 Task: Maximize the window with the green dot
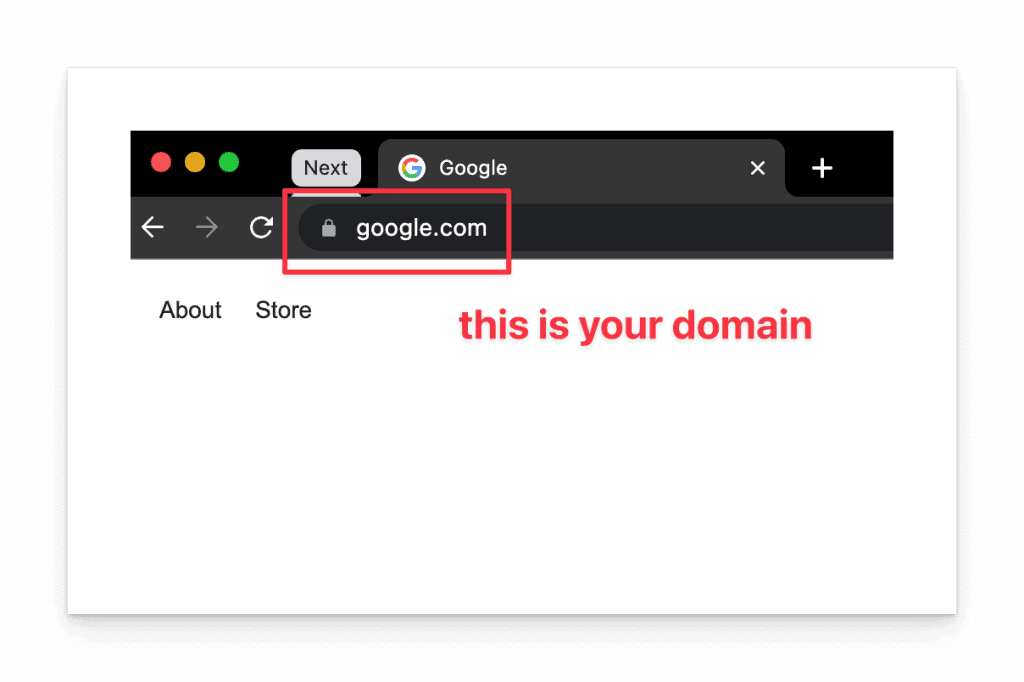pos(229,162)
